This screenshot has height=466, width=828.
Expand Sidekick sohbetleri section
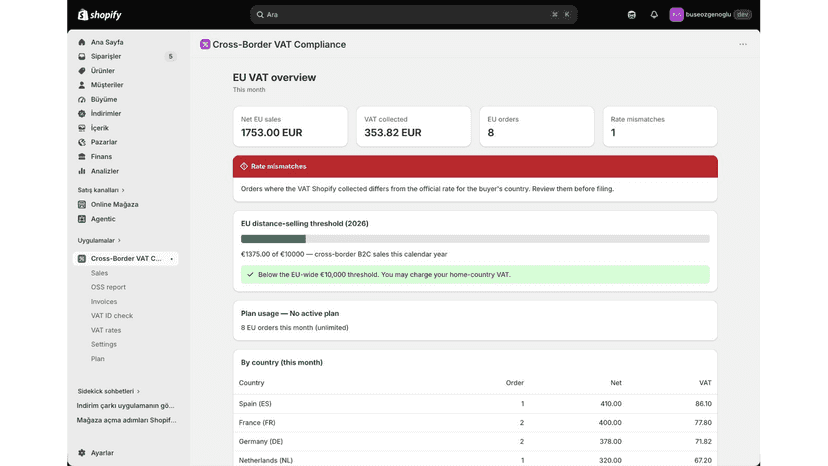[108, 392]
